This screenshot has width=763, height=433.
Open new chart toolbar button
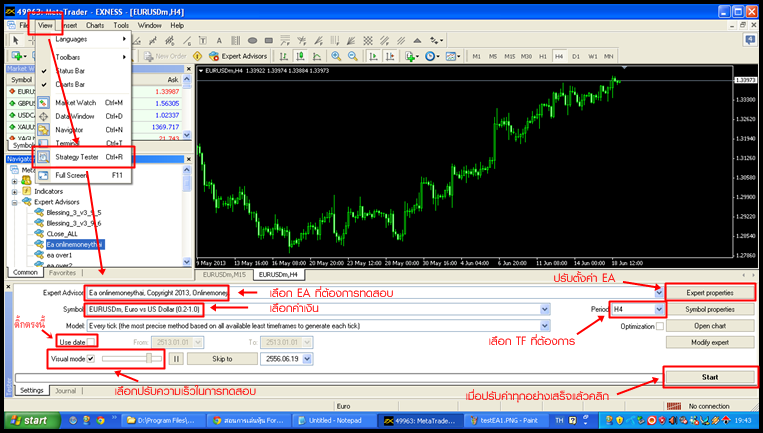tap(18, 56)
